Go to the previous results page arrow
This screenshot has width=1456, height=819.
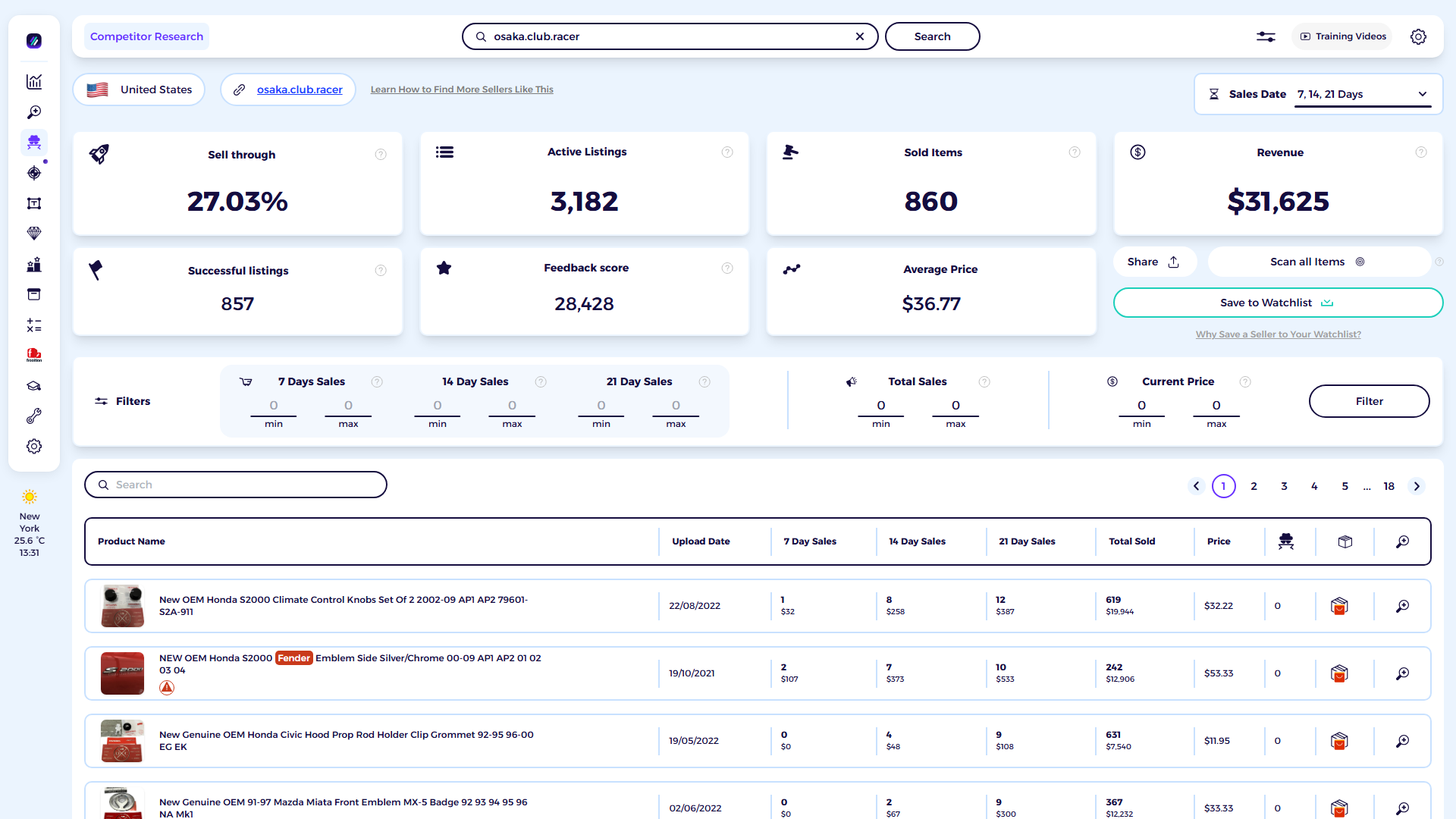(x=1197, y=486)
